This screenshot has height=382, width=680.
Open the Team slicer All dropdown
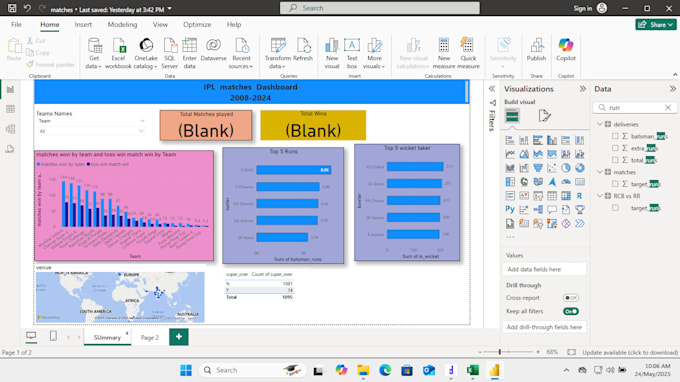point(91,131)
